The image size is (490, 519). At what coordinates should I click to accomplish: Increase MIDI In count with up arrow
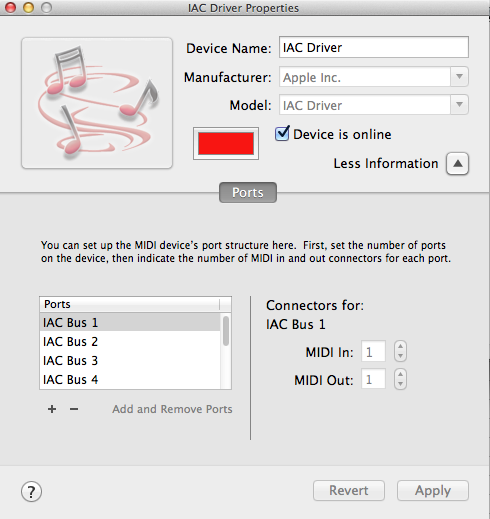coord(400,346)
